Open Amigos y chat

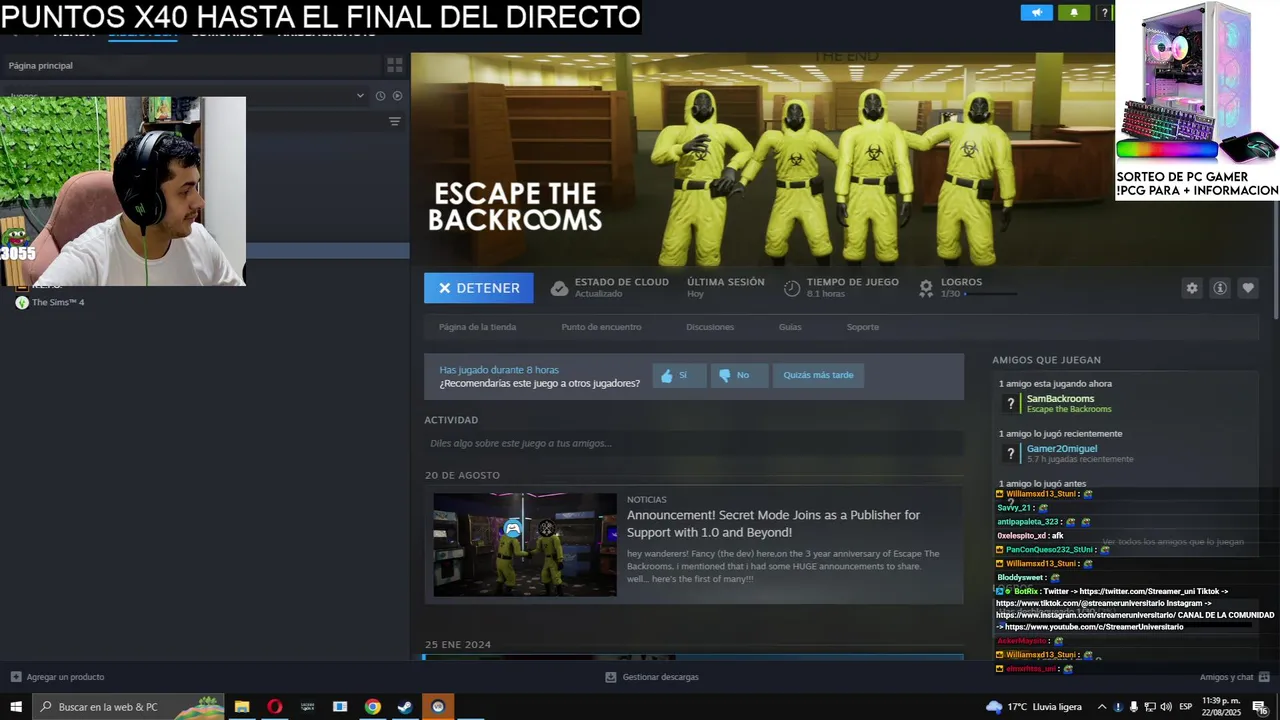click(1235, 677)
